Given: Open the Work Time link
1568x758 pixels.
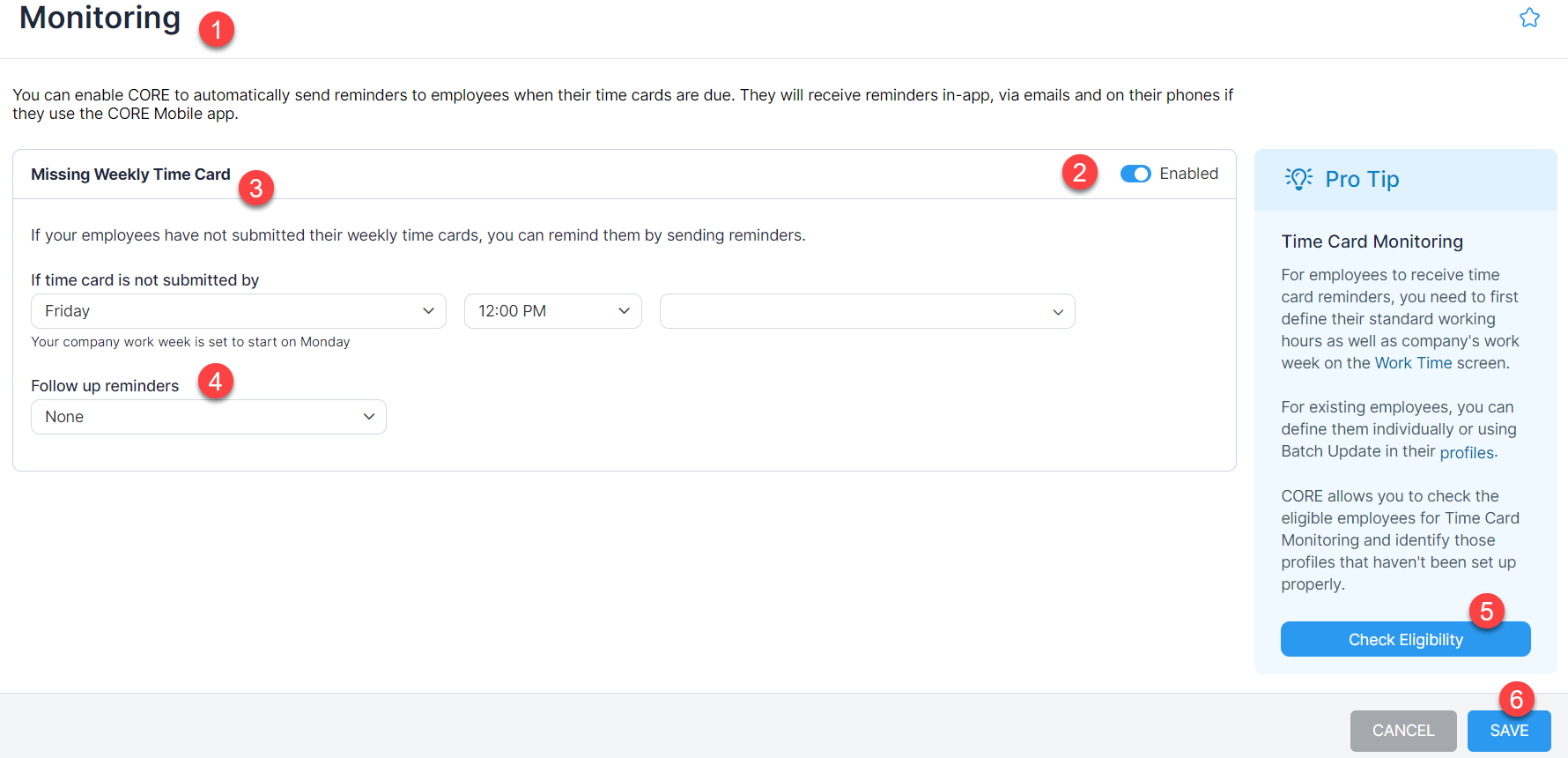Looking at the screenshot, I should click(1413, 362).
